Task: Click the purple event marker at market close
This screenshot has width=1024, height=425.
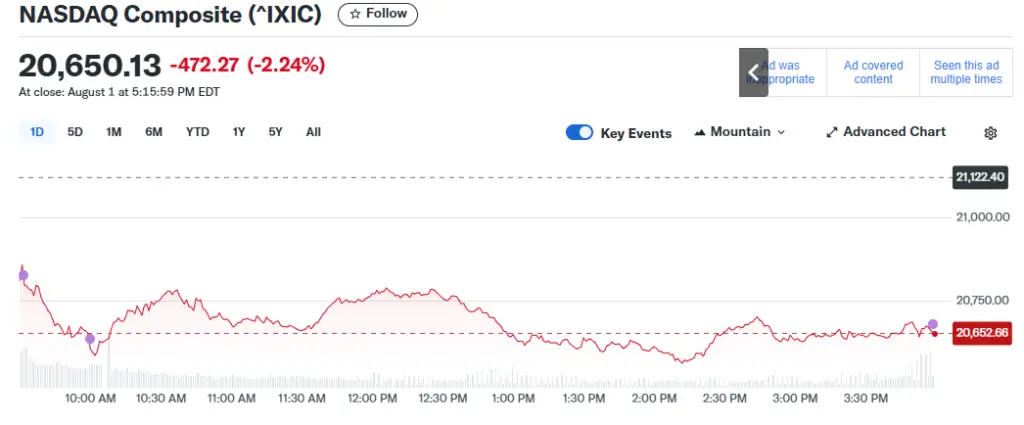Action: pos(933,324)
